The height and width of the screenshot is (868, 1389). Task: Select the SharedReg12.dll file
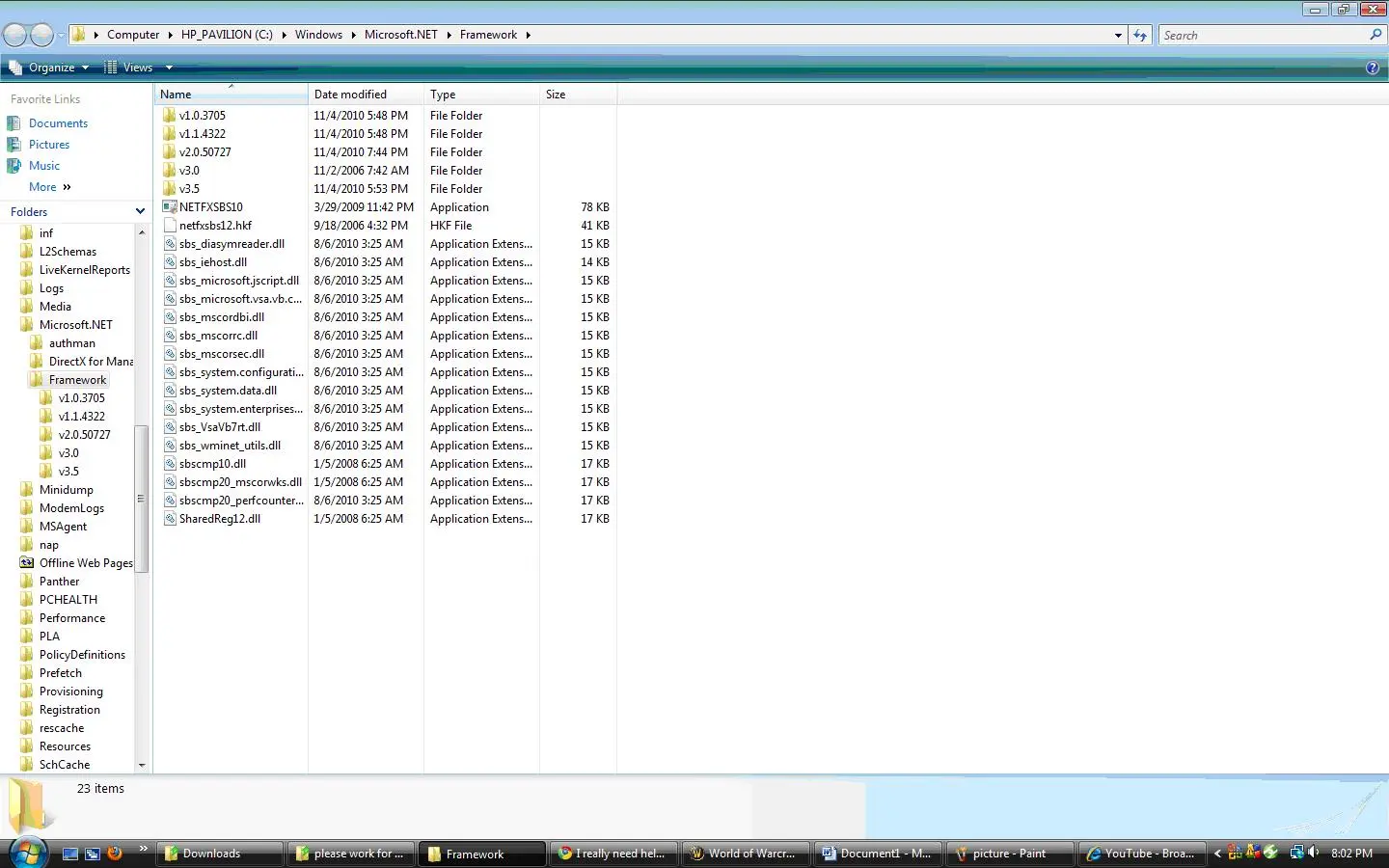point(219,519)
